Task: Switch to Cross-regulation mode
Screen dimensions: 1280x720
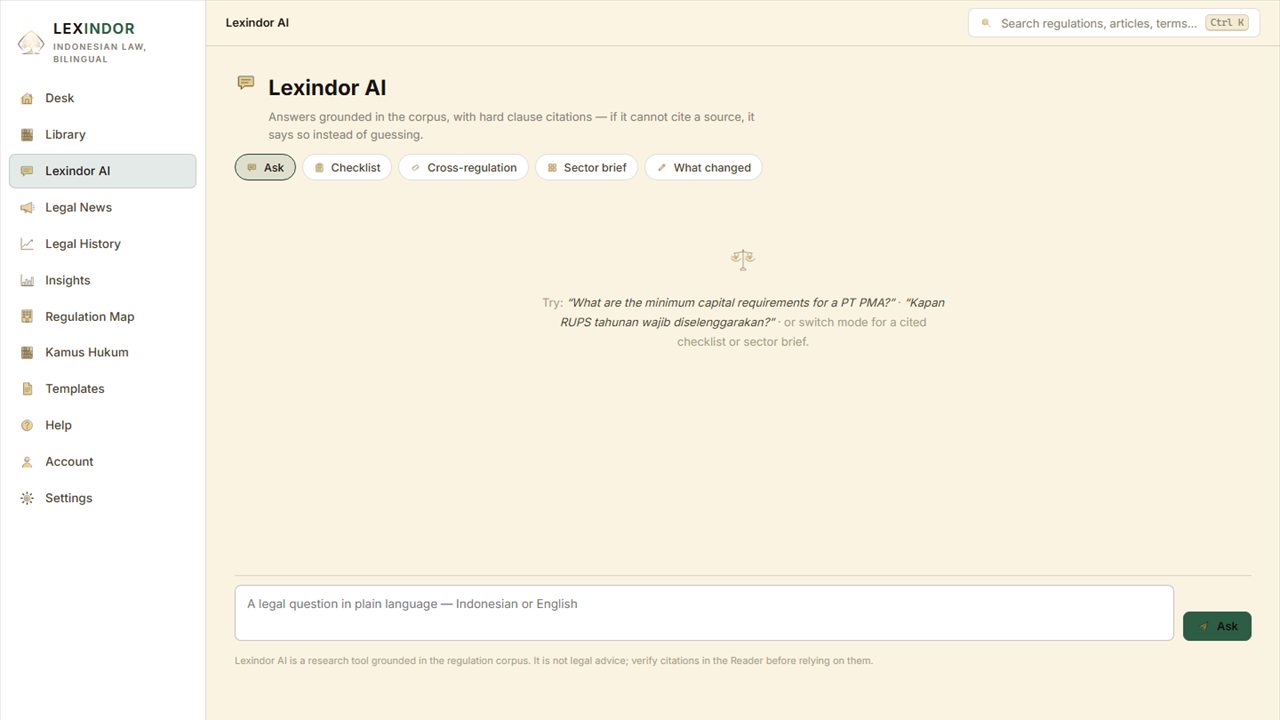Action: coord(463,168)
